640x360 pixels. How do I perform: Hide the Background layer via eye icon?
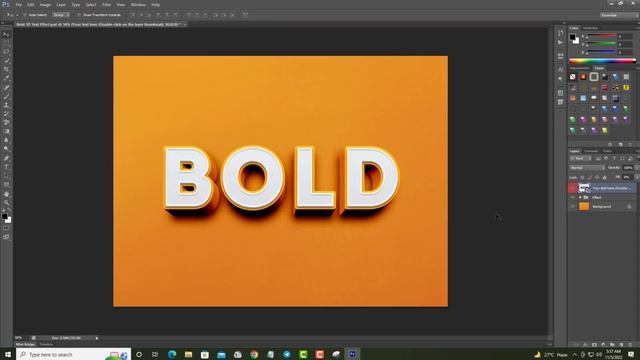(572, 207)
